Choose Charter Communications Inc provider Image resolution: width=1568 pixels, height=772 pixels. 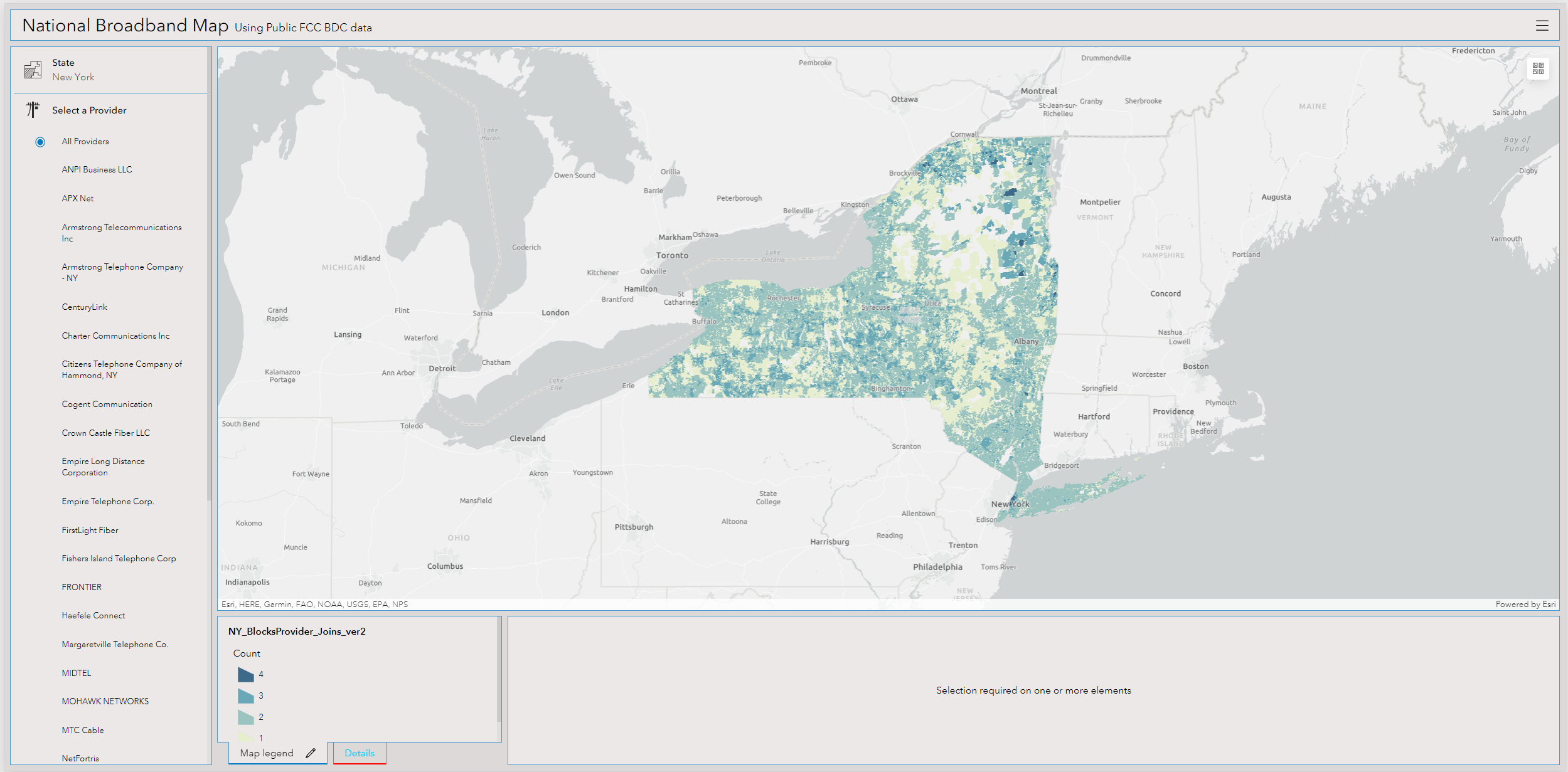115,336
